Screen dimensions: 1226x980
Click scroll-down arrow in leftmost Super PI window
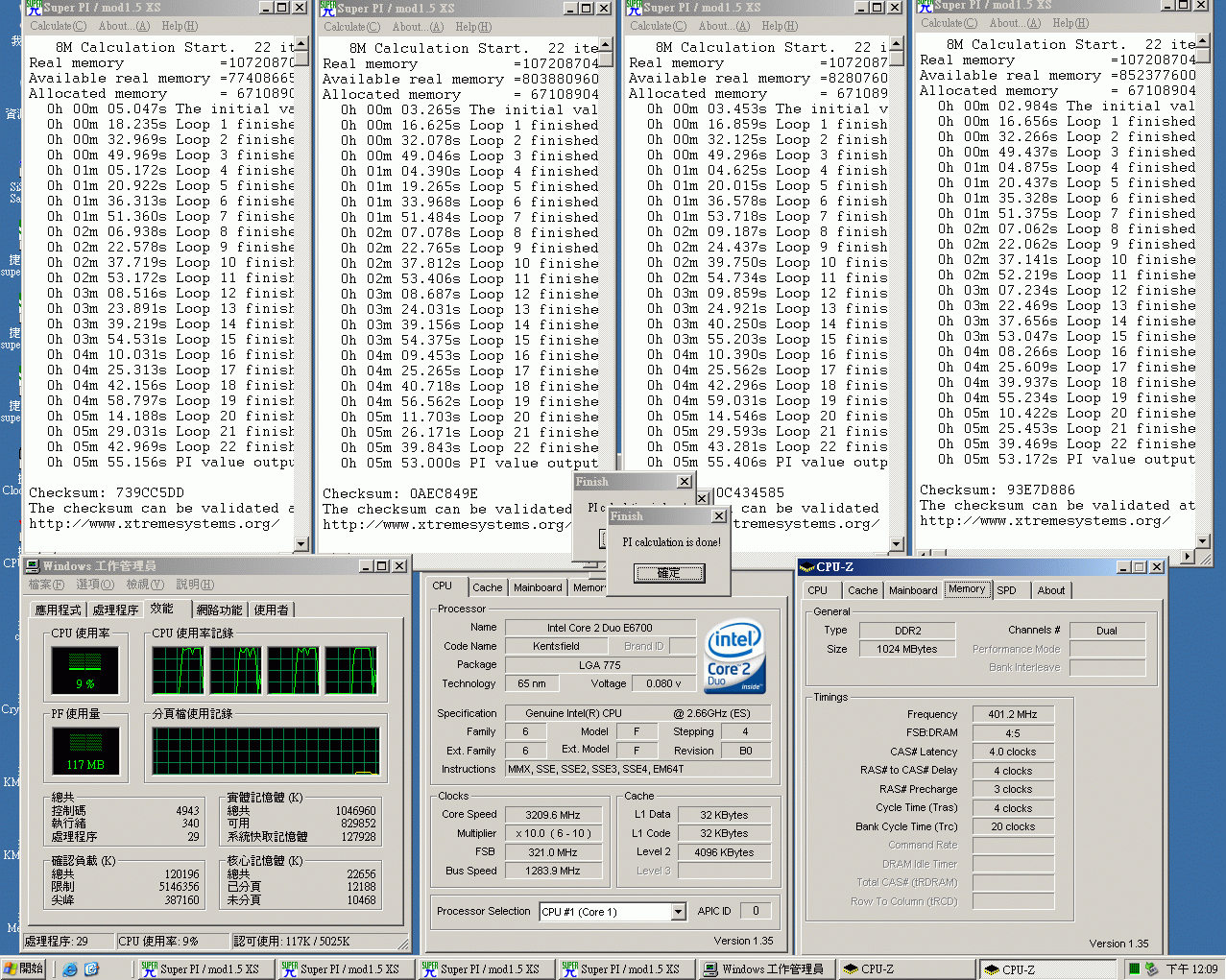click(301, 544)
